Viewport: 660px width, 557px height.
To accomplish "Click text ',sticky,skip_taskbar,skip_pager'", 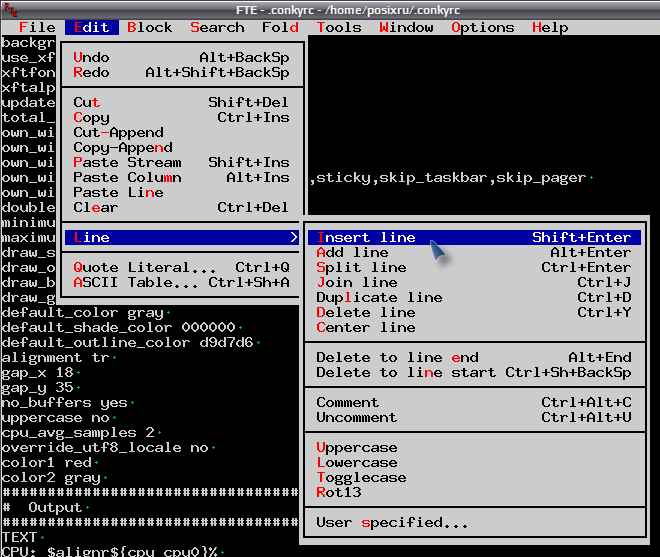I will (x=447, y=178).
